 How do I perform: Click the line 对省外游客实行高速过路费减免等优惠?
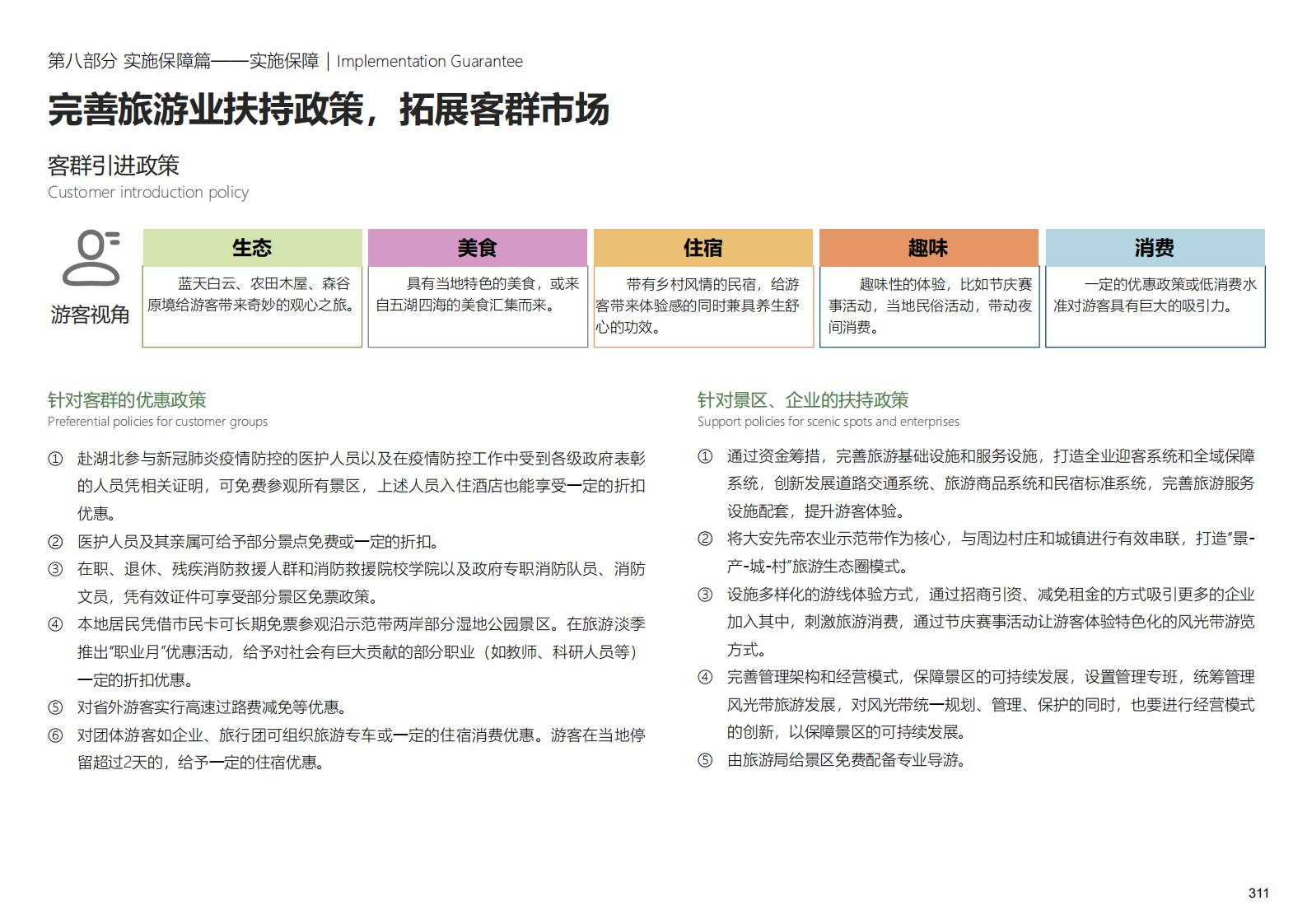212,707
